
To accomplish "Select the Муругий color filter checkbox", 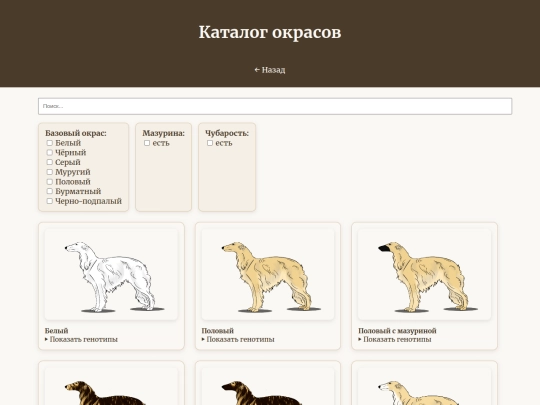I will coord(50,172).
